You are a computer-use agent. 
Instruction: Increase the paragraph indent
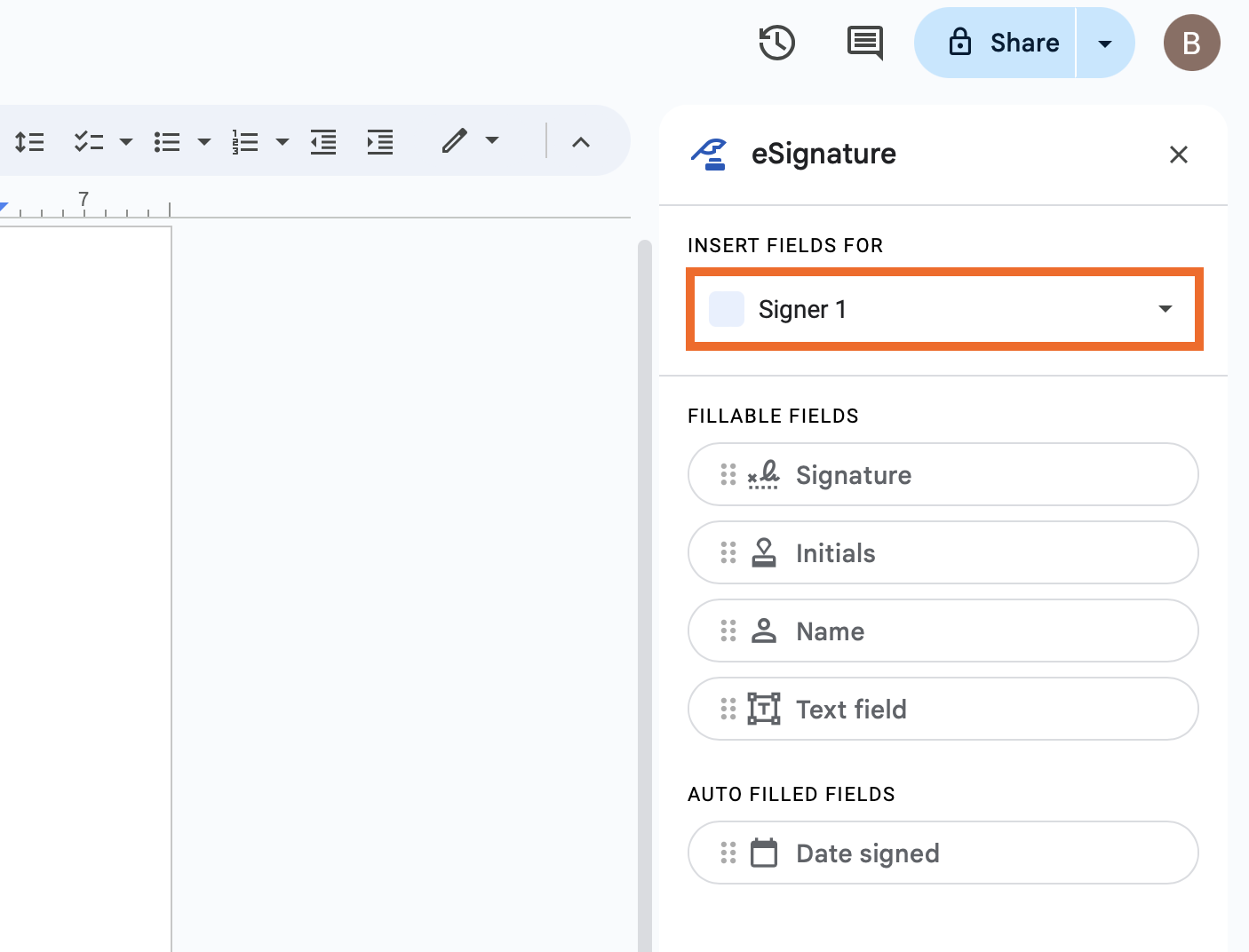(x=380, y=142)
